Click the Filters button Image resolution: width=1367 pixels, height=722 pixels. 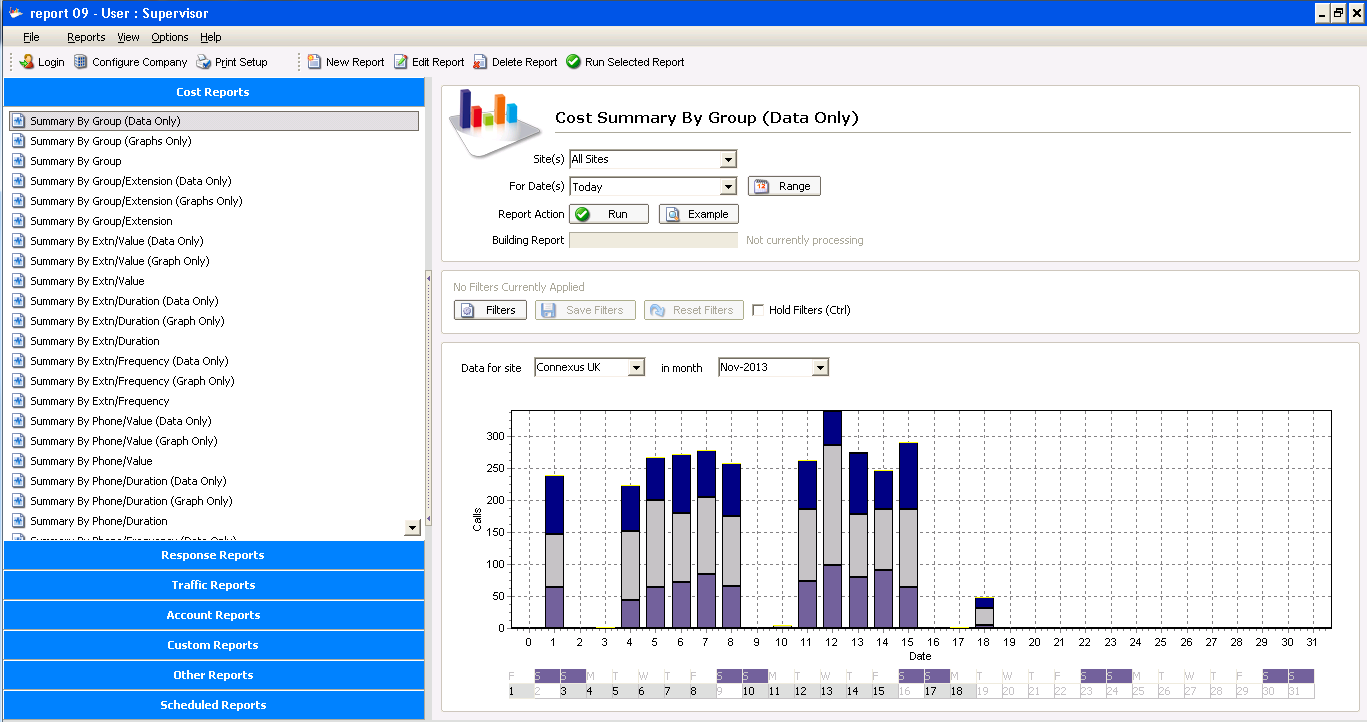[x=490, y=310]
